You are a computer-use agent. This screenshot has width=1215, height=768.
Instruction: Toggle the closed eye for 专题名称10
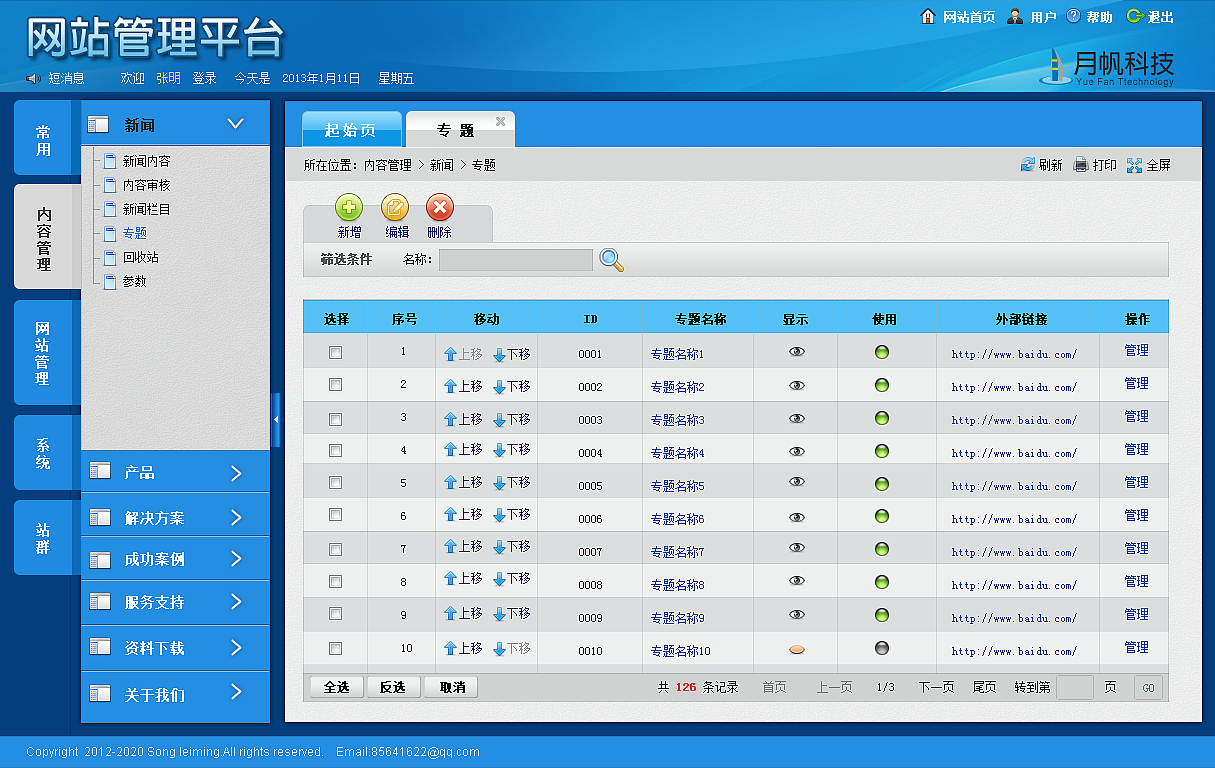(797, 649)
